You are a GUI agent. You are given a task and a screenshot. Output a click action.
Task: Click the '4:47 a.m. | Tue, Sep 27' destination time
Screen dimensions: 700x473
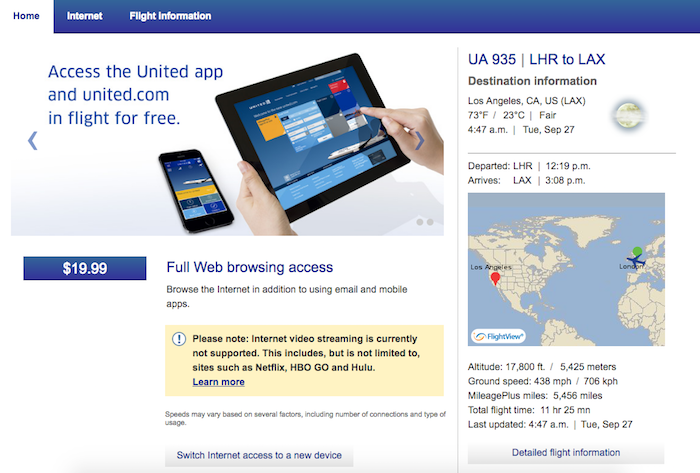521,129
